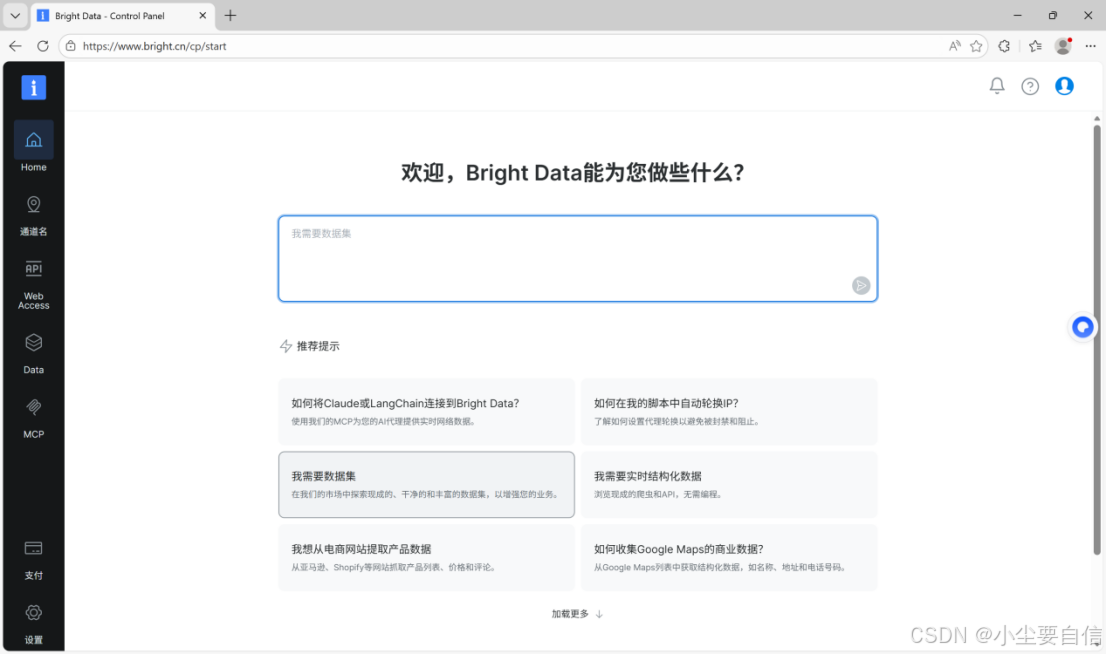Open the 通道名 proxy sidebar item
The width and height of the screenshot is (1106, 655).
33,216
